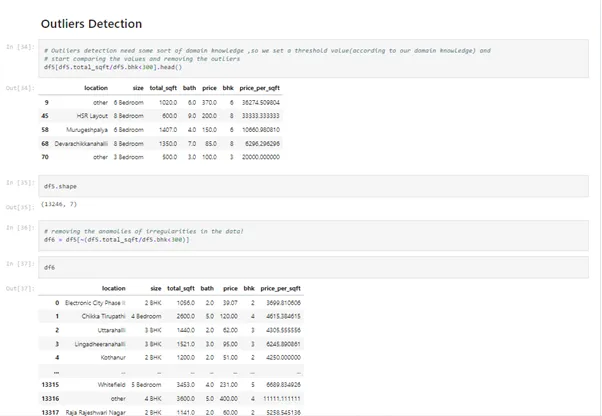This screenshot has height=416, width=602.
Task: Click row index 45 in Out[34] table
Action: [45, 116]
